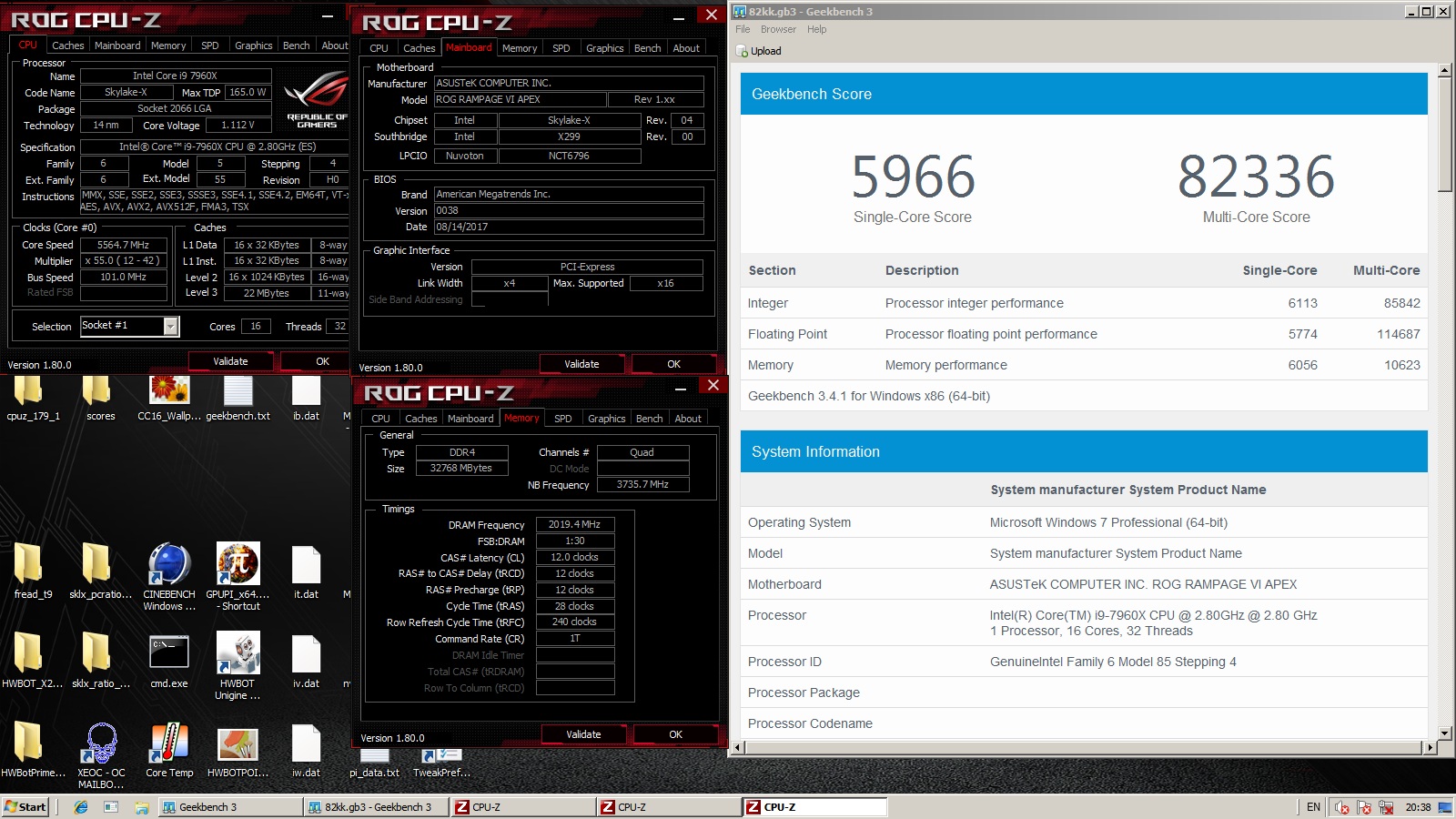Click the 5966 Single-Core Score
The image size is (1456, 819).
913,177
